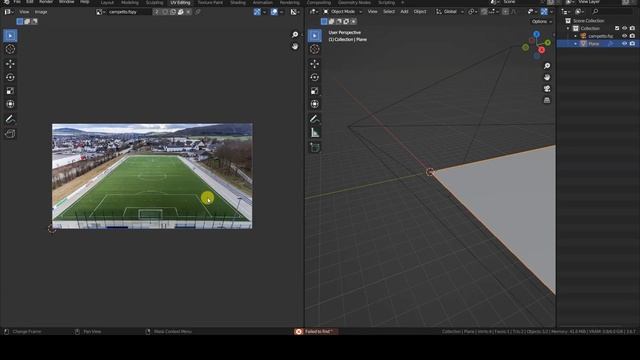Screen dimensions: 640x360
Task: Hide the Collection using its eye icon
Action: coord(624,28)
